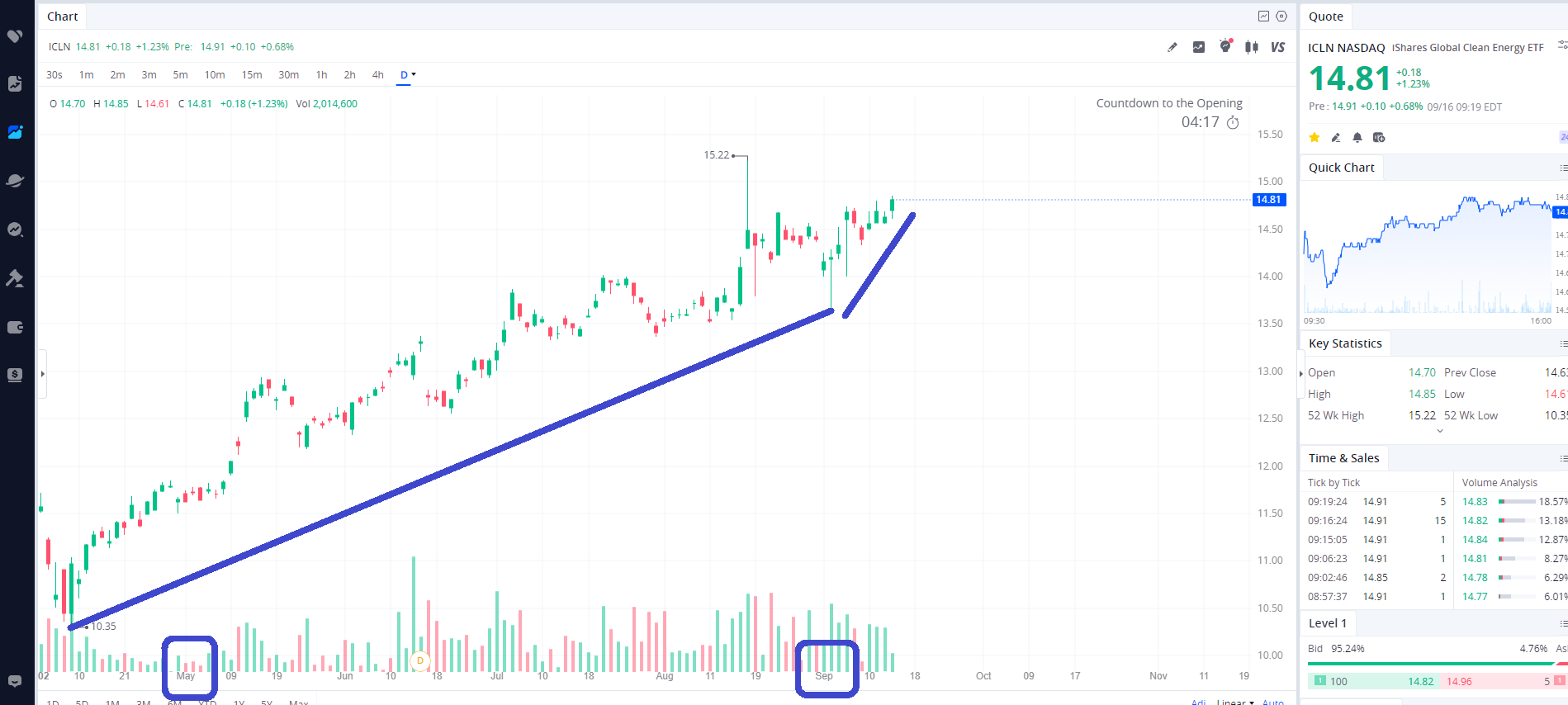
Task: Click the Quick Chart intraday thumbnail
Action: [1428, 253]
